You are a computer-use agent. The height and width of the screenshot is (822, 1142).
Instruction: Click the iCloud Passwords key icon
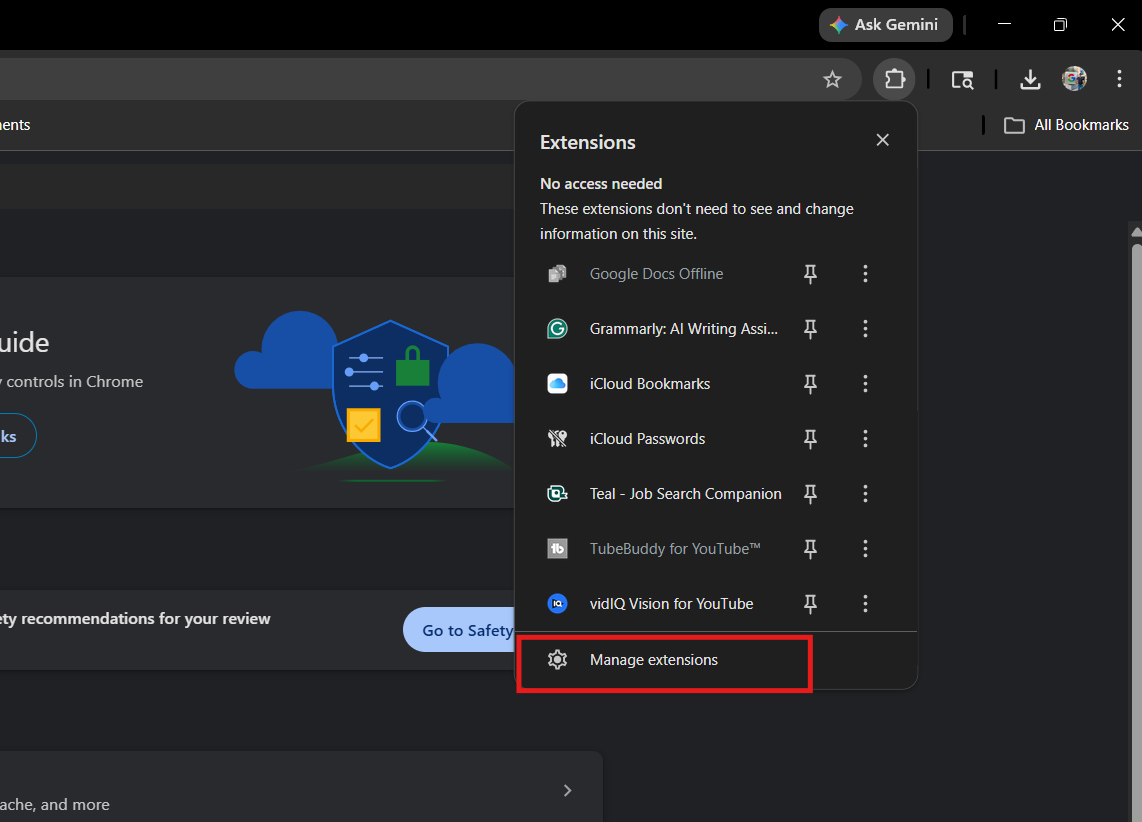click(x=557, y=439)
